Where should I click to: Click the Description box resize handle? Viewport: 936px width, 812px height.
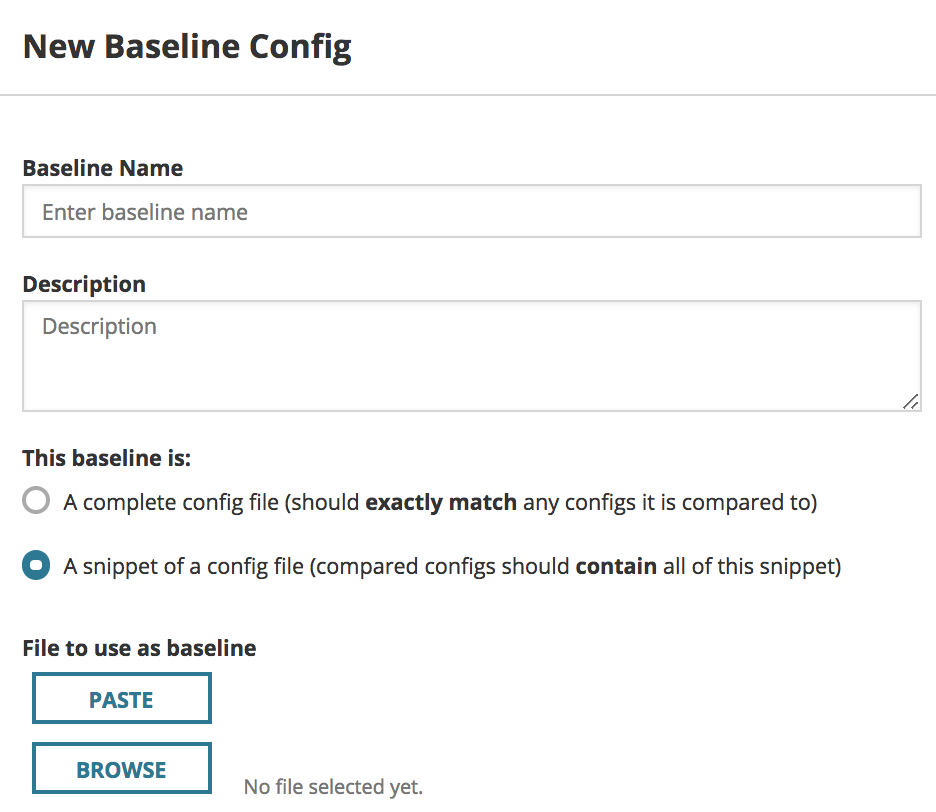click(x=910, y=401)
